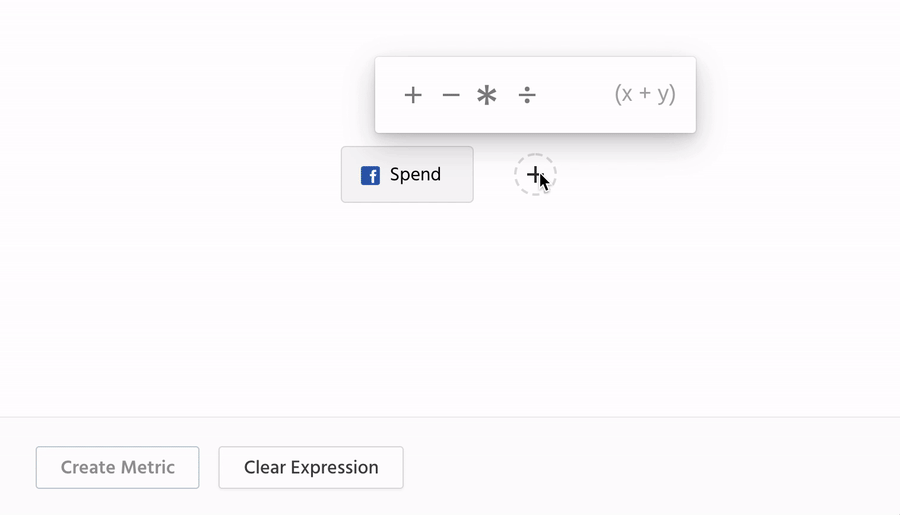Toggle the operator picker via plus circle
The width and height of the screenshot is (900, 515).
(x=535, y=175)
